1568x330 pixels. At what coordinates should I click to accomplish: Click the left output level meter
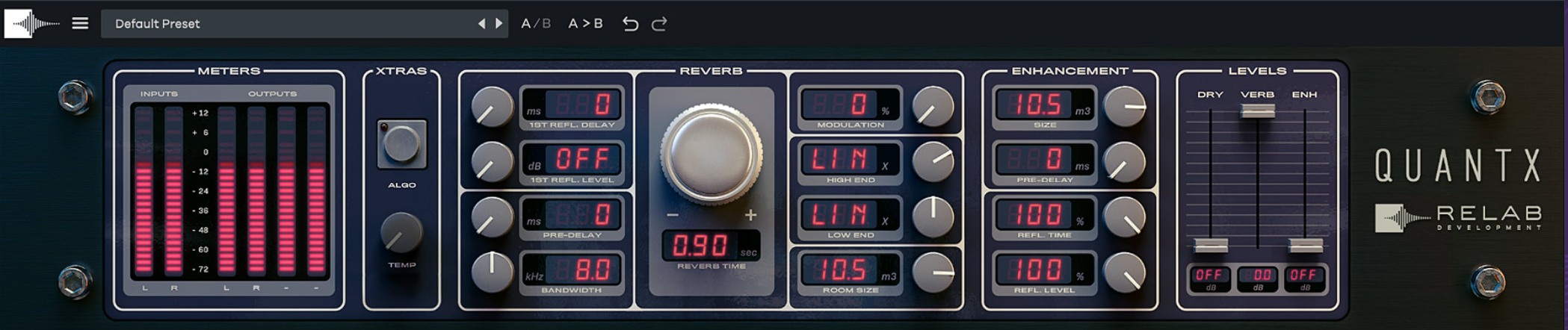[226, 191]
